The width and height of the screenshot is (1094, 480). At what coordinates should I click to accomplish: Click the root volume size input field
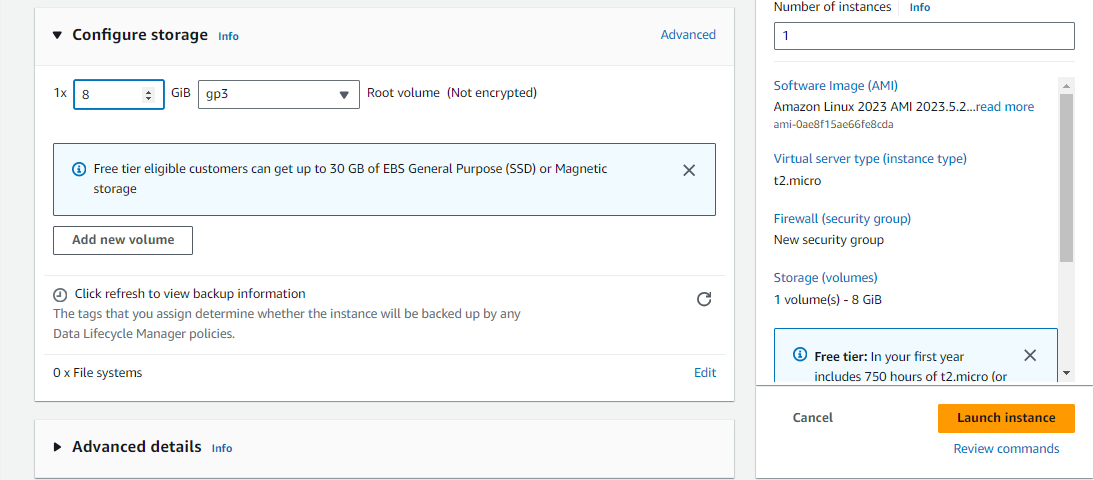pos(108,94)
